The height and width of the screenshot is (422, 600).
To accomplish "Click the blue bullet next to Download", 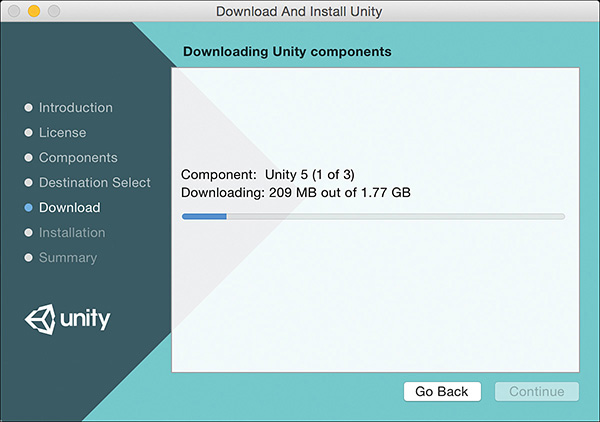I will pos(28,207).
